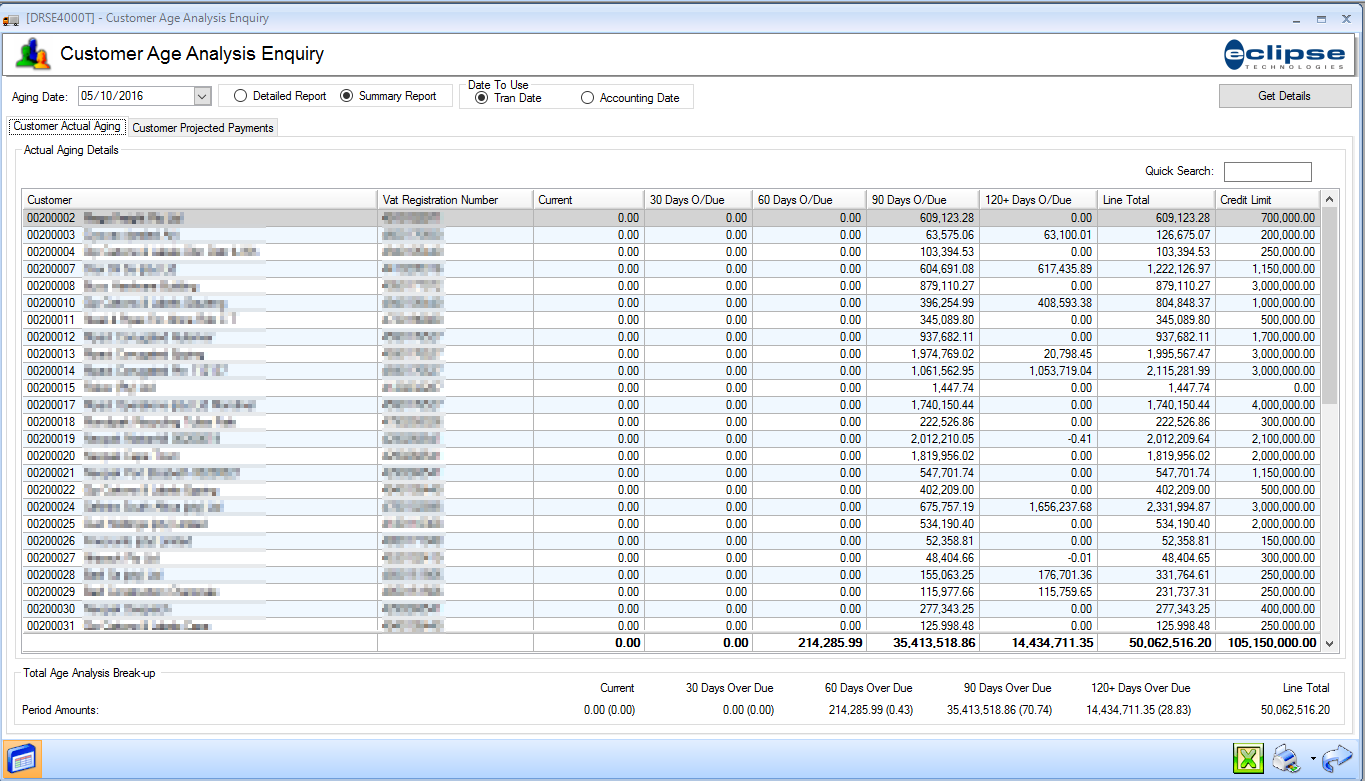Click the grid's scroll down arrow
The width and height of the screenshot is (1365, 781).
1329,644
